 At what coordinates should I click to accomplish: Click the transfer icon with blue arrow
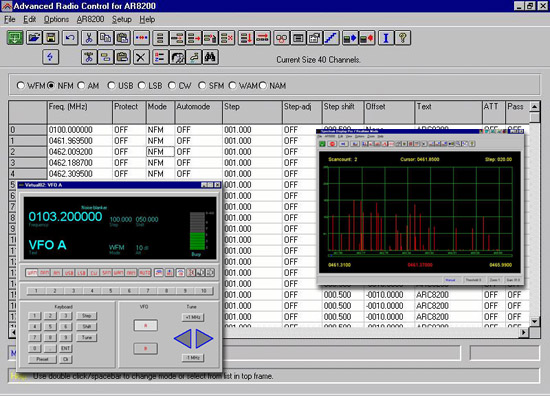click(x=350, y=38)
